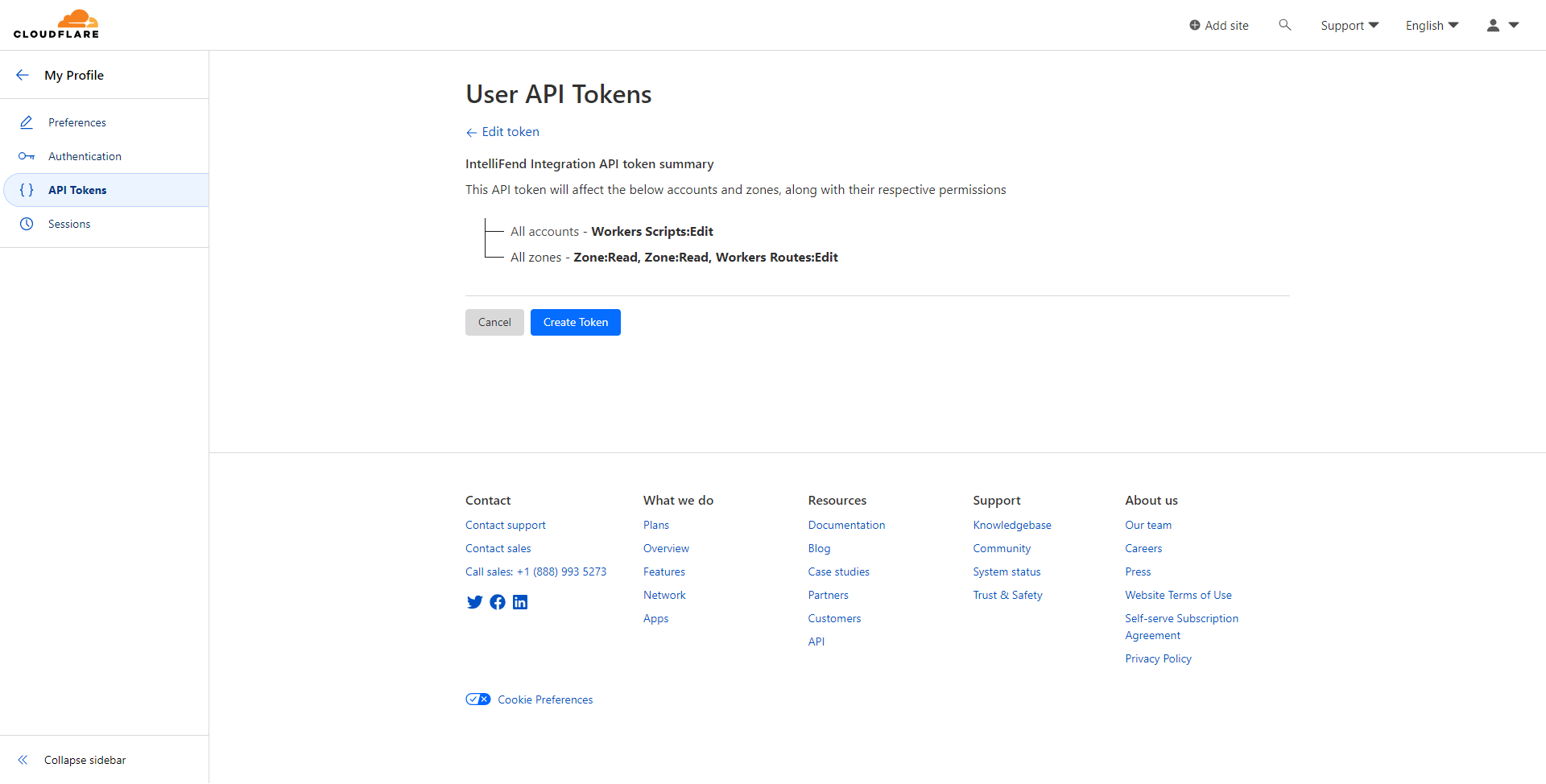Screen dimensions: 1546x784
Task: Open the Network footer link
Action: click(x=664, y=595)
